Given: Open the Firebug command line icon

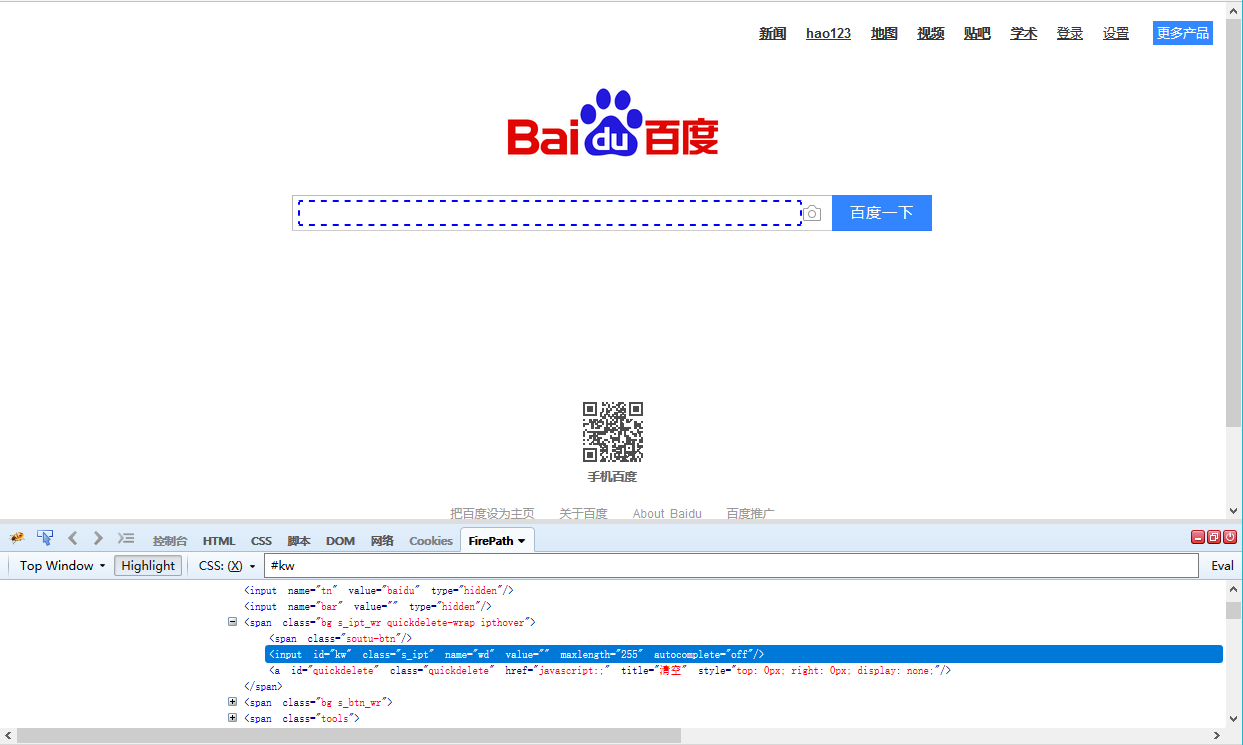Looking at the screenshot, I should [126, 538].
